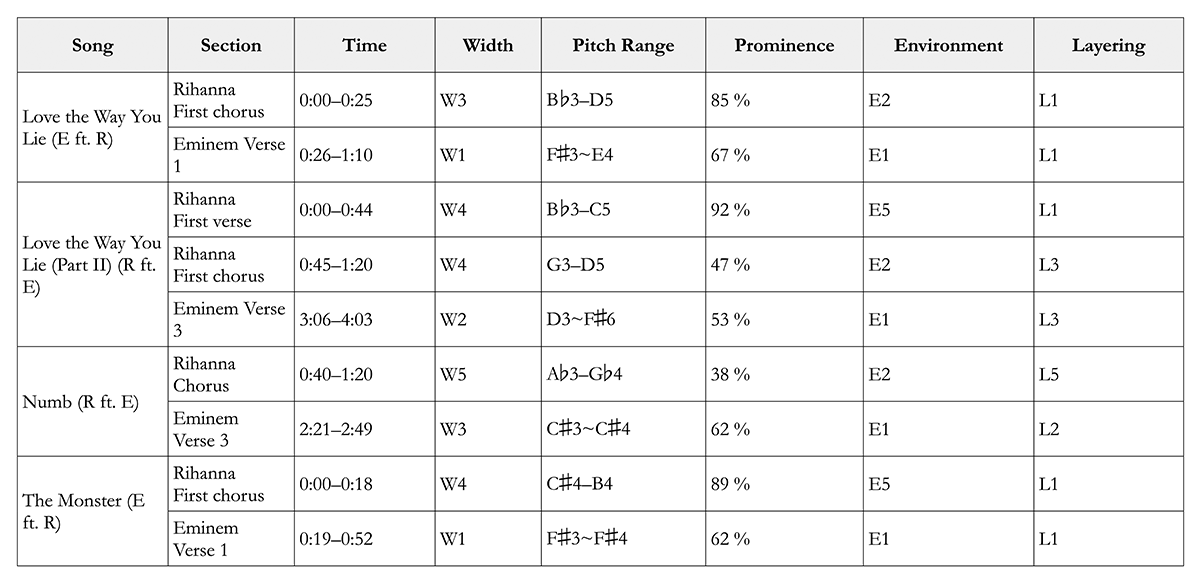Image resolution: width=1200 pixels, height=585 pixels.
Task: Click the Layering column header
Action: tap(1108, 45)
